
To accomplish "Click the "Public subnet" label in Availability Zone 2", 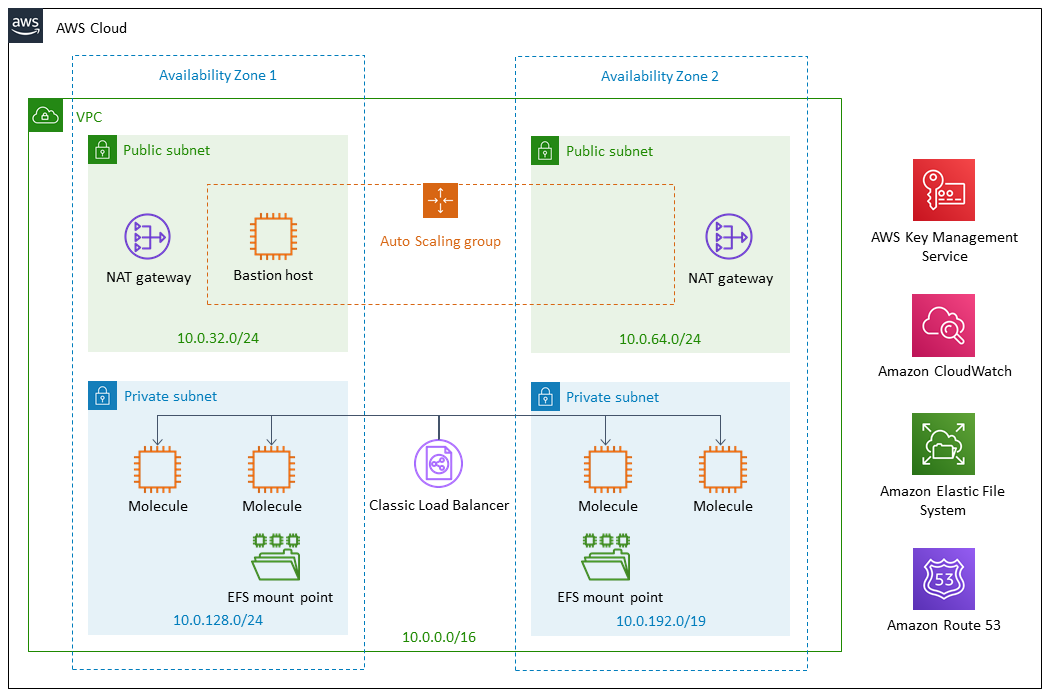I will (x=609, y=151).
